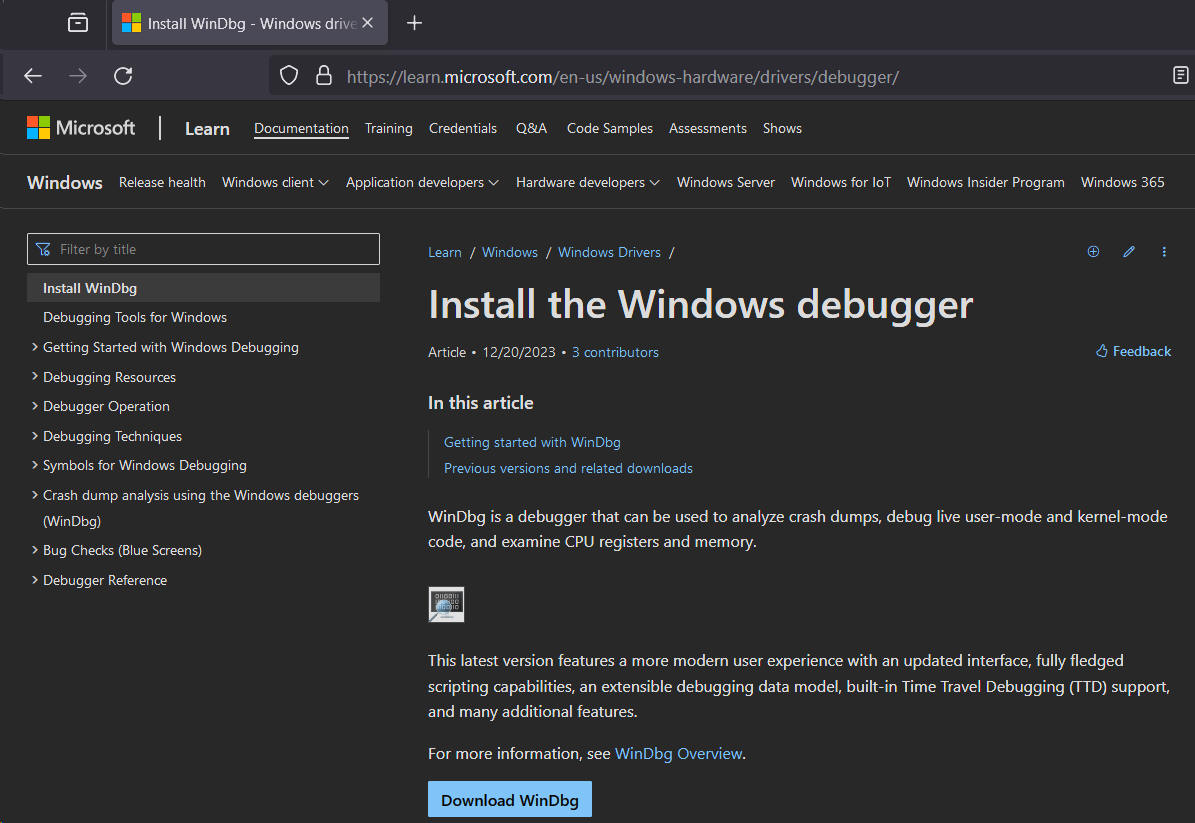The height and width of the screenshot is (823, 1195).
Task: Go to Windows Insider Program
Action: point(985,182)
